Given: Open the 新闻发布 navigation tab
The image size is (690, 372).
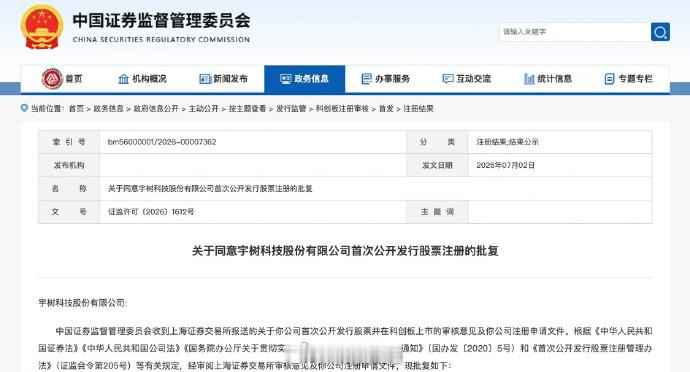Looking at the screenshot, I should (224, 79).
